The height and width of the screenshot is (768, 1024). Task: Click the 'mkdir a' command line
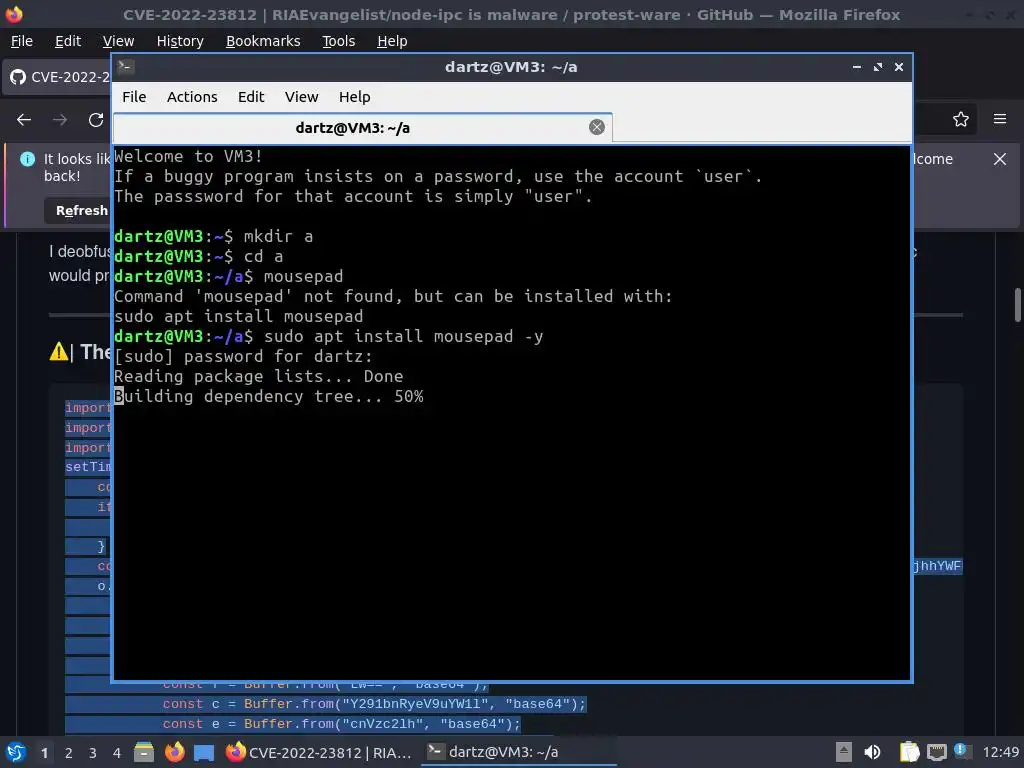click(x=214, y=236)
